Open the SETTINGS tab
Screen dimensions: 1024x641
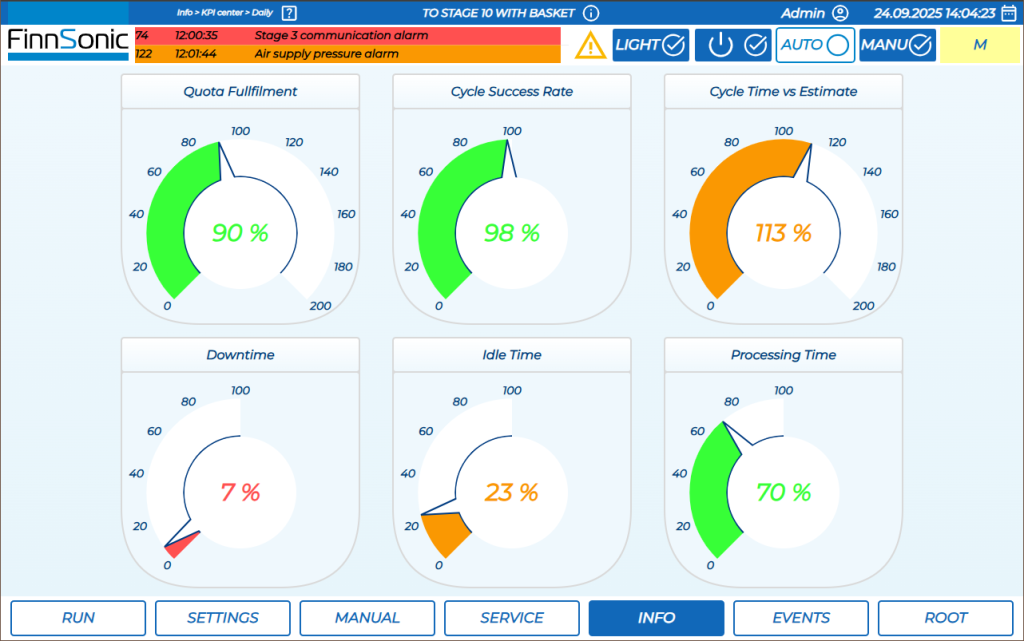[223, 618]
